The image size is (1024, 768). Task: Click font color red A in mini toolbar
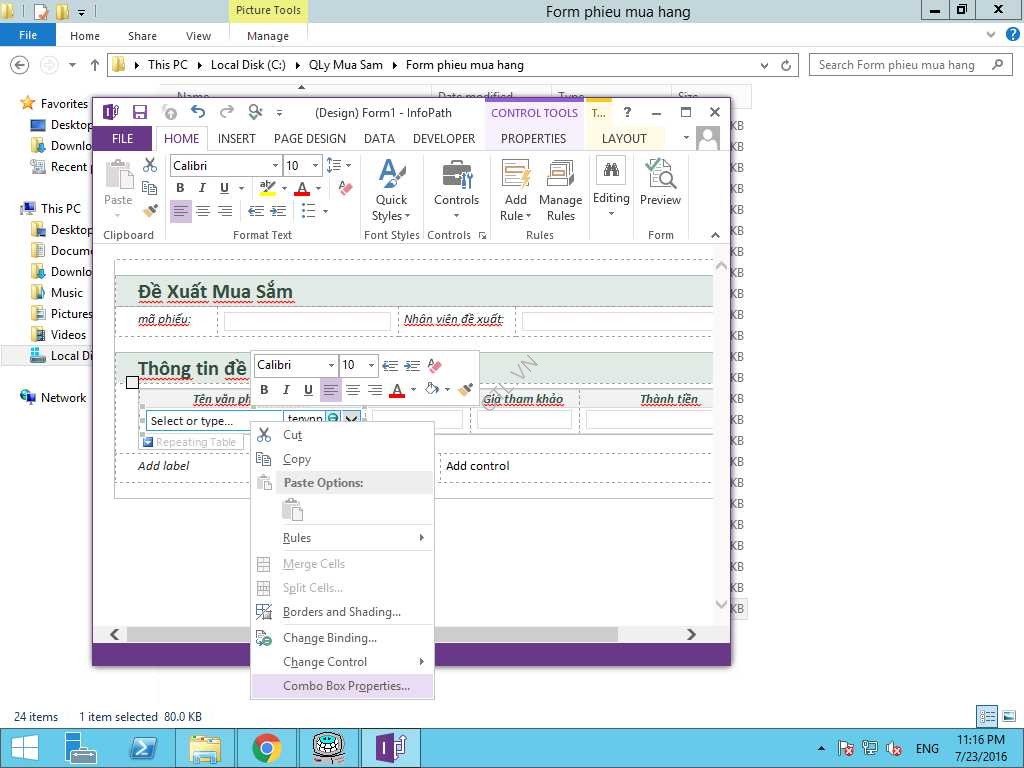(x=397, y=390)
